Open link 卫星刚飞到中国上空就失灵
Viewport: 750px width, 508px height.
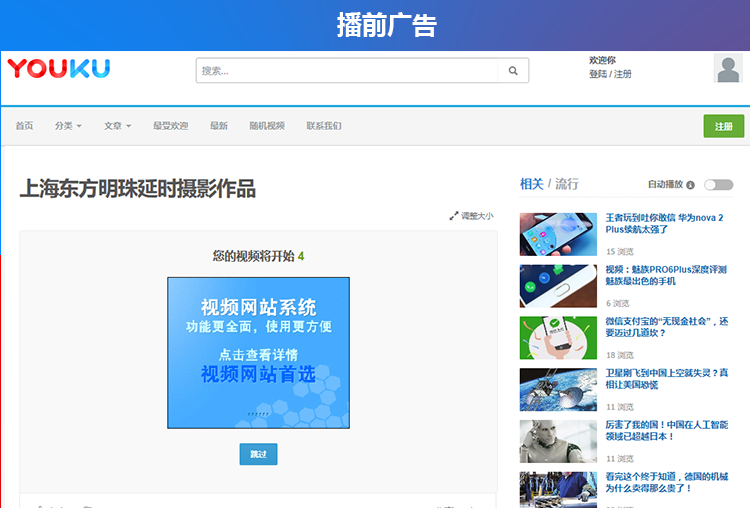[667, 379]
